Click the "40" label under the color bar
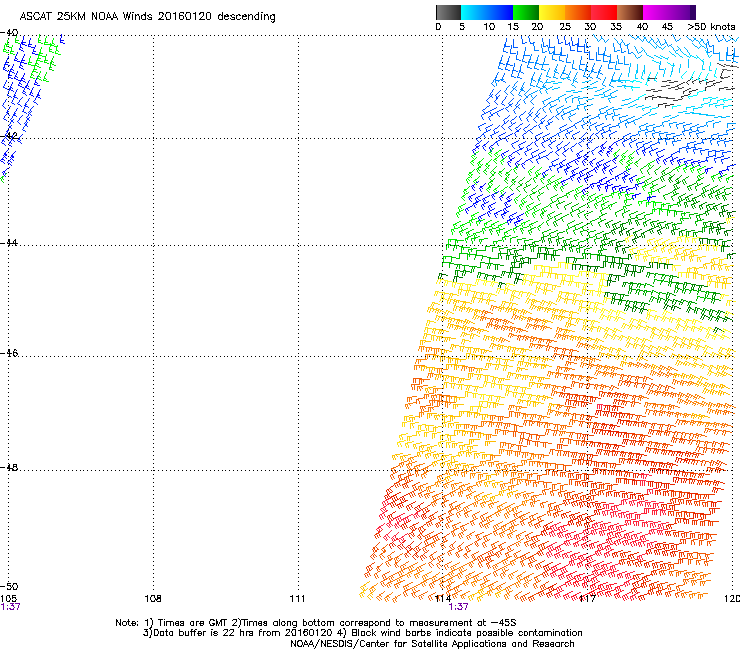This screenshot has height=650, width=740. click(642, 27)
